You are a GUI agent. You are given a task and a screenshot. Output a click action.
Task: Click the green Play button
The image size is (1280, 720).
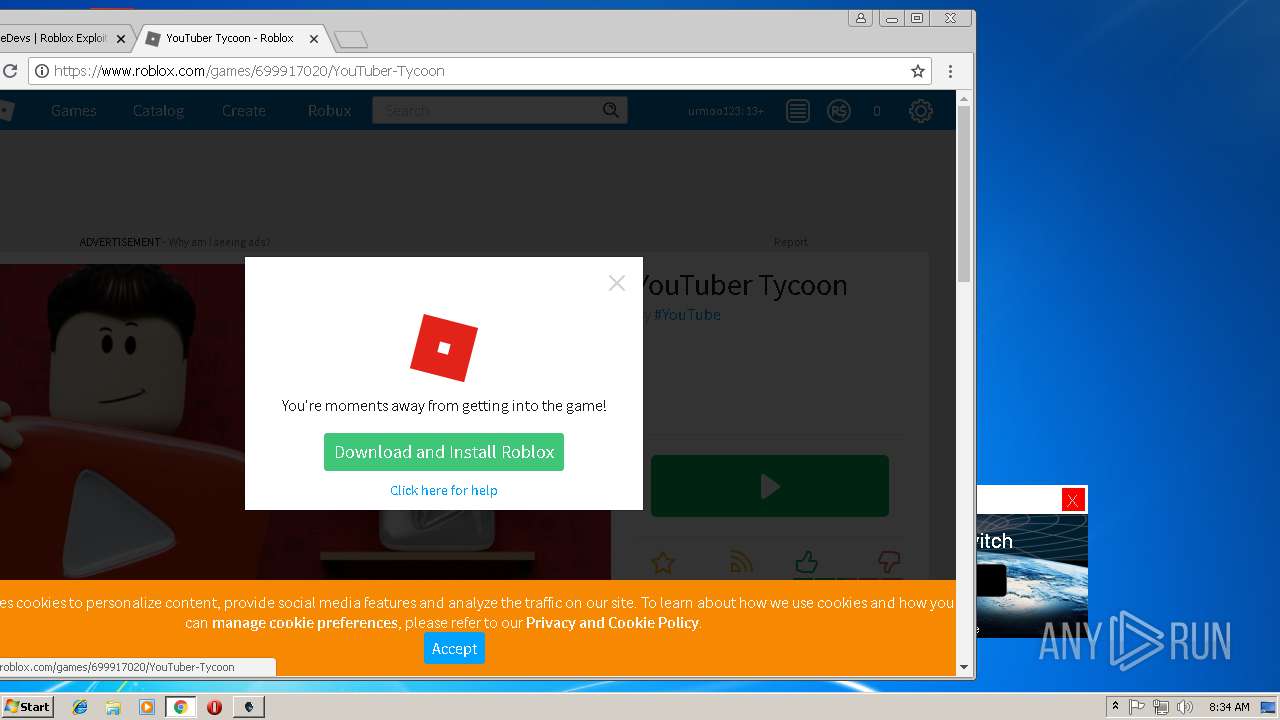click(x=770, y=486)
